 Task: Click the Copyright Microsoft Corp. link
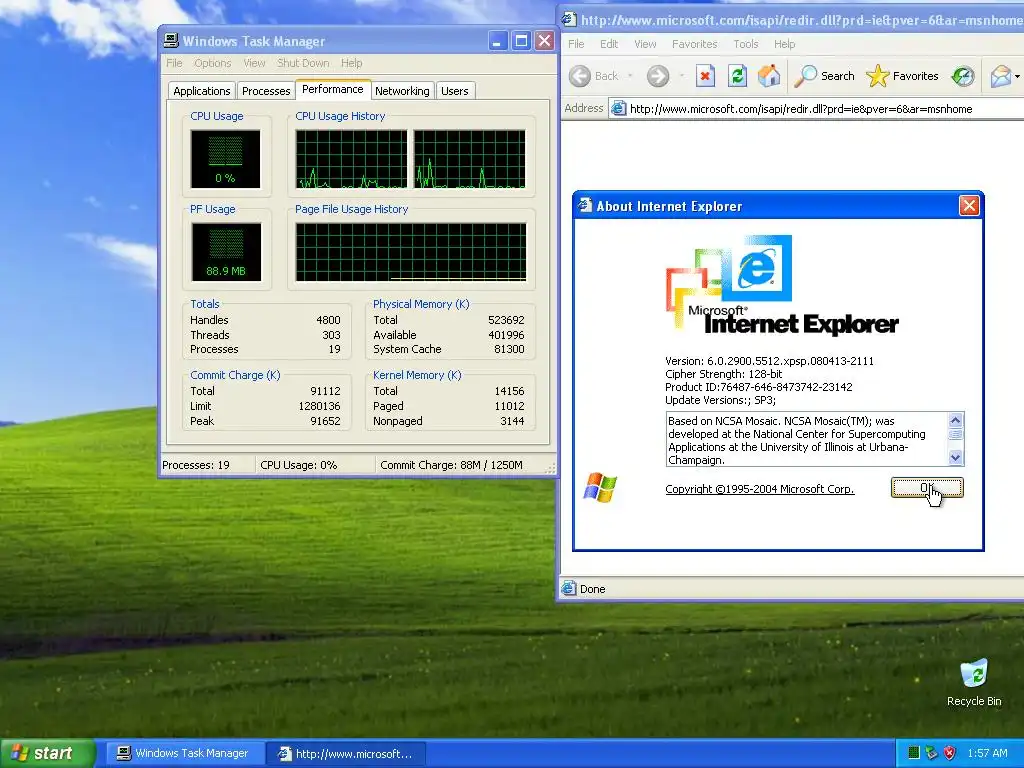pos(760,489)
